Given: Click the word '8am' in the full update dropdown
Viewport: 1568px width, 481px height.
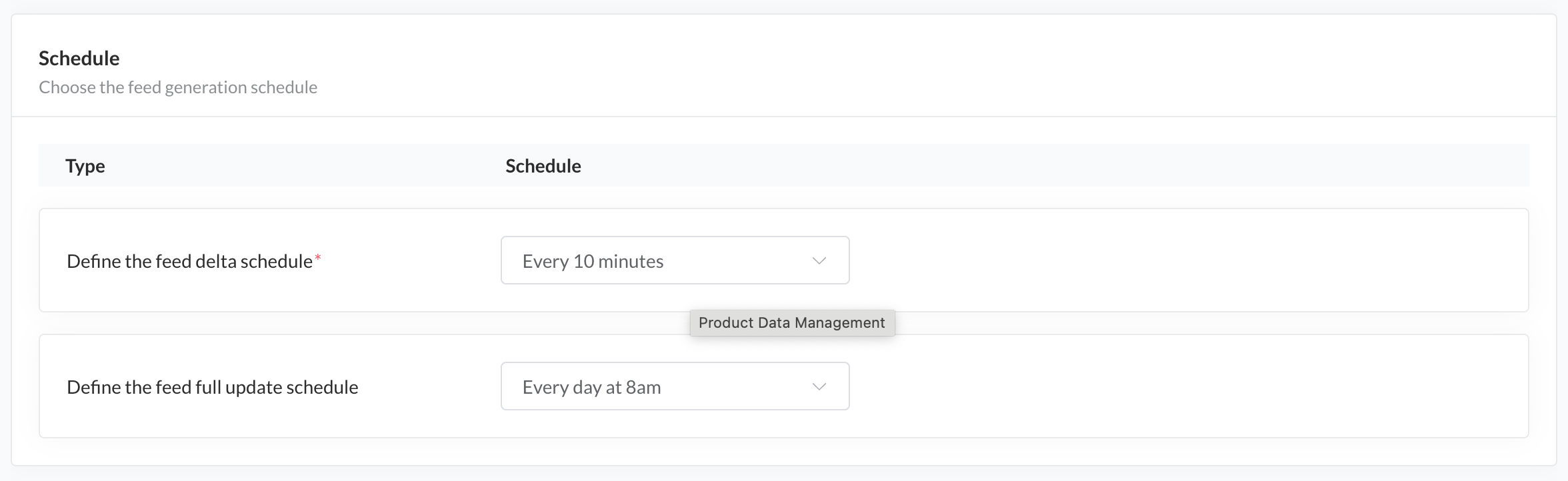Looking at the screenshot, I should click(643, 387).
